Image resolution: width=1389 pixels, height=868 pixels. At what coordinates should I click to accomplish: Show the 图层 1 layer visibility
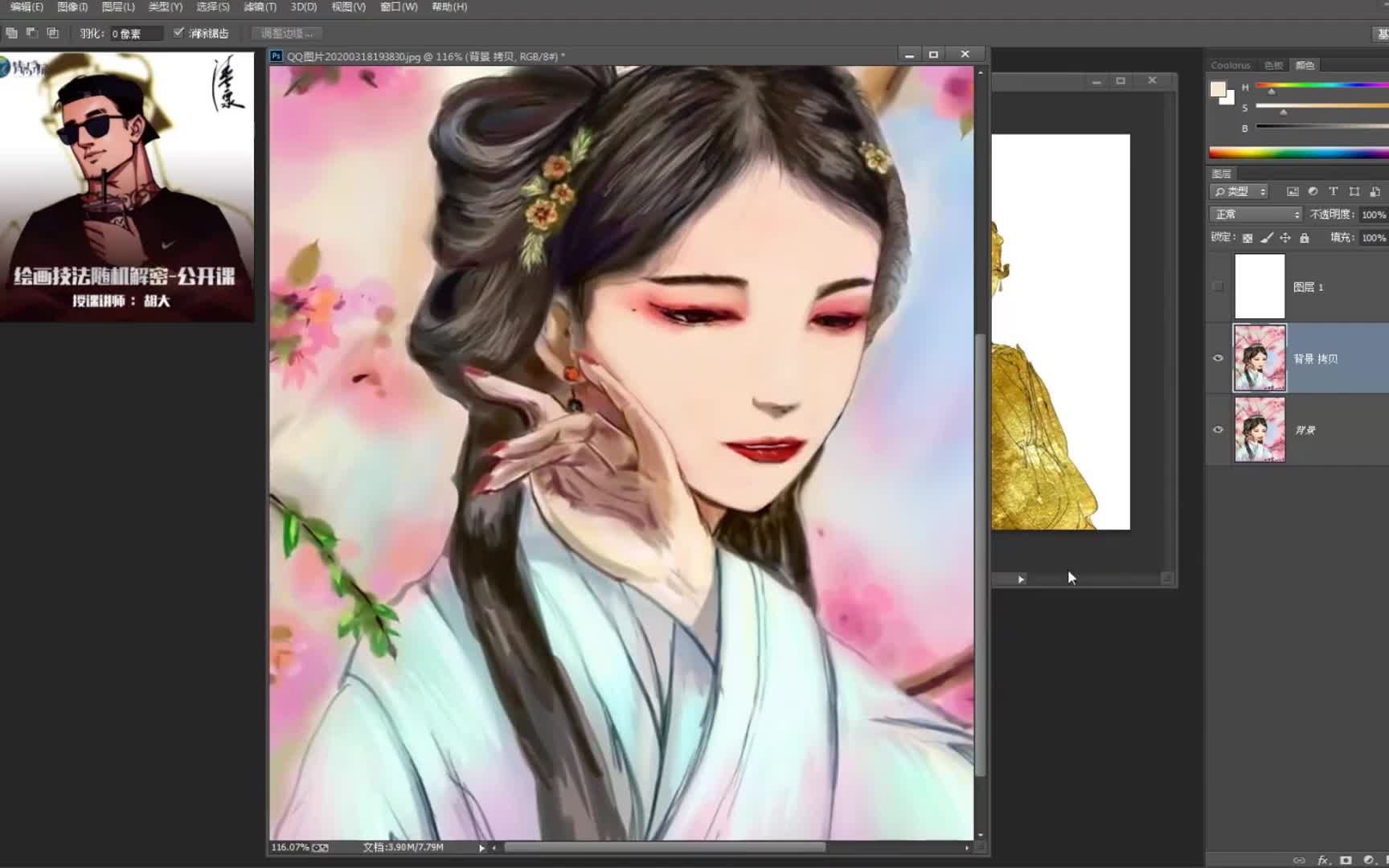[x=1219, y=286]
